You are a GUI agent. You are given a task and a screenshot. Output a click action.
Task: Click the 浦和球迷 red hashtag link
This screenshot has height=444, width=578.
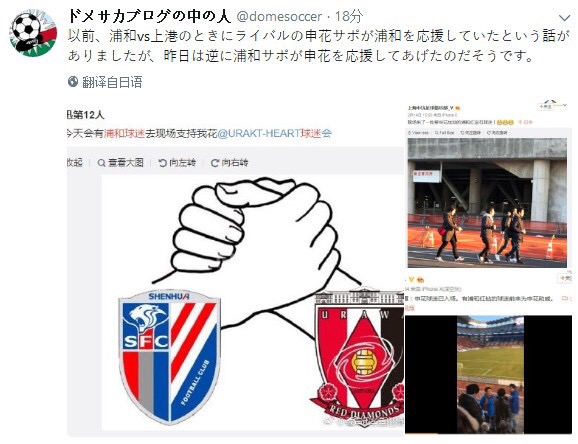tap(124, 133)
